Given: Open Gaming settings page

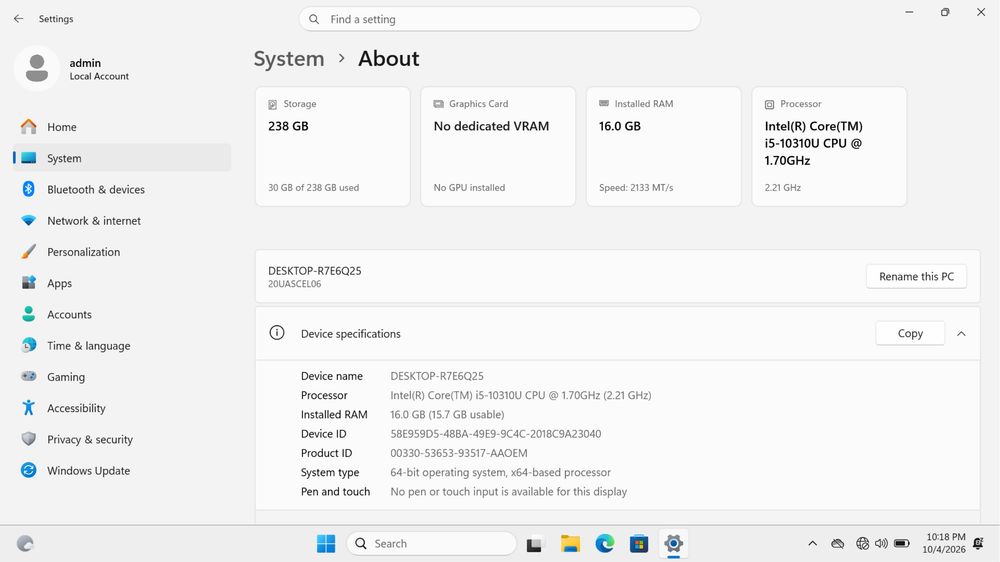Looking at the screenshot, I should tap(122, 377).
